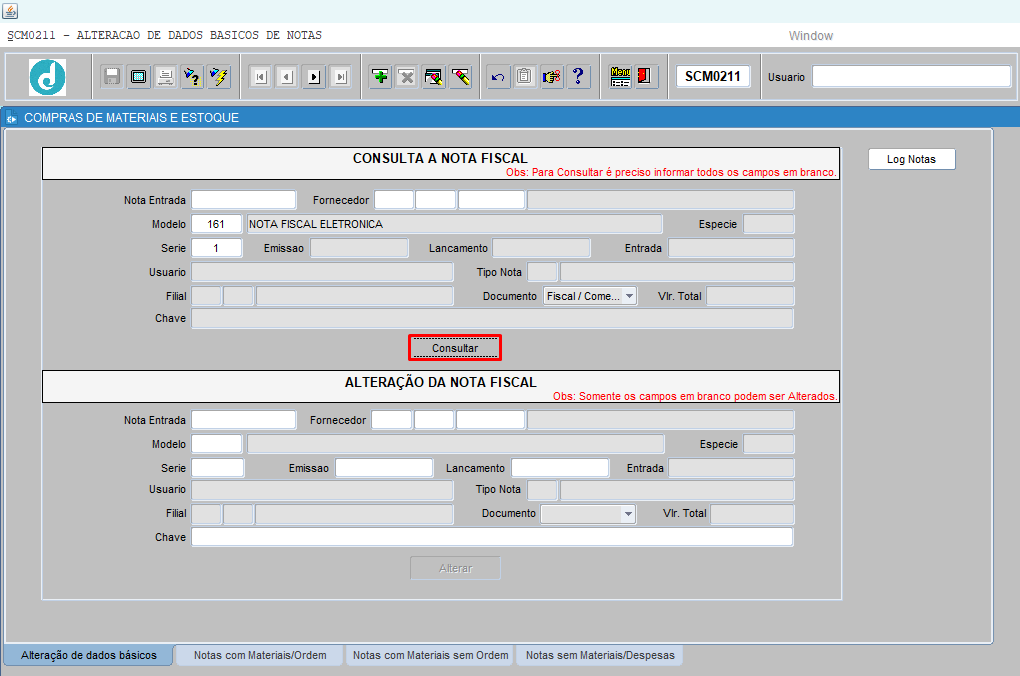This screenshot has width=1020, height=676.
Task: Click the Emissao field in Alteração section
Action: (384, 468)
